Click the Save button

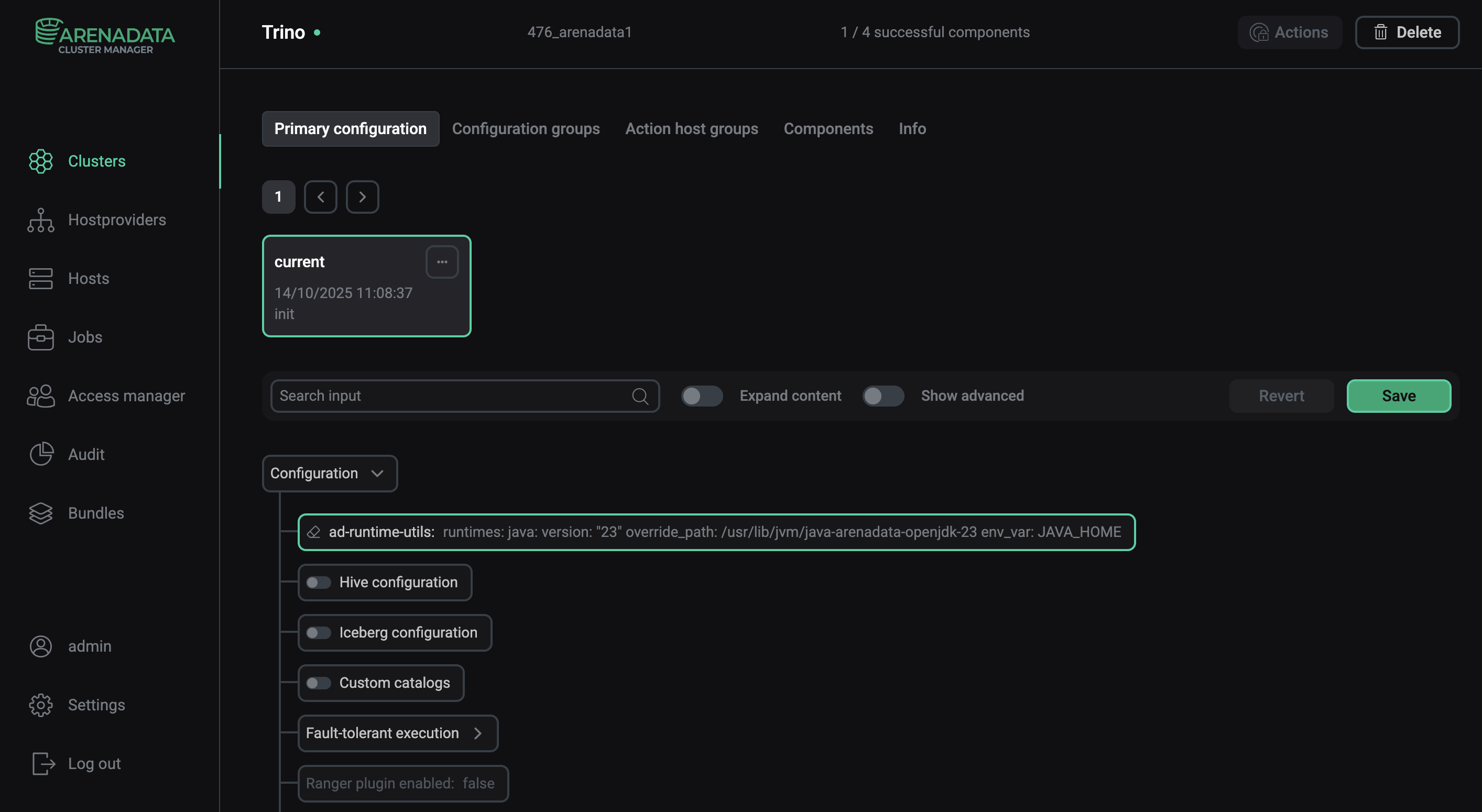click(1399, 396)
